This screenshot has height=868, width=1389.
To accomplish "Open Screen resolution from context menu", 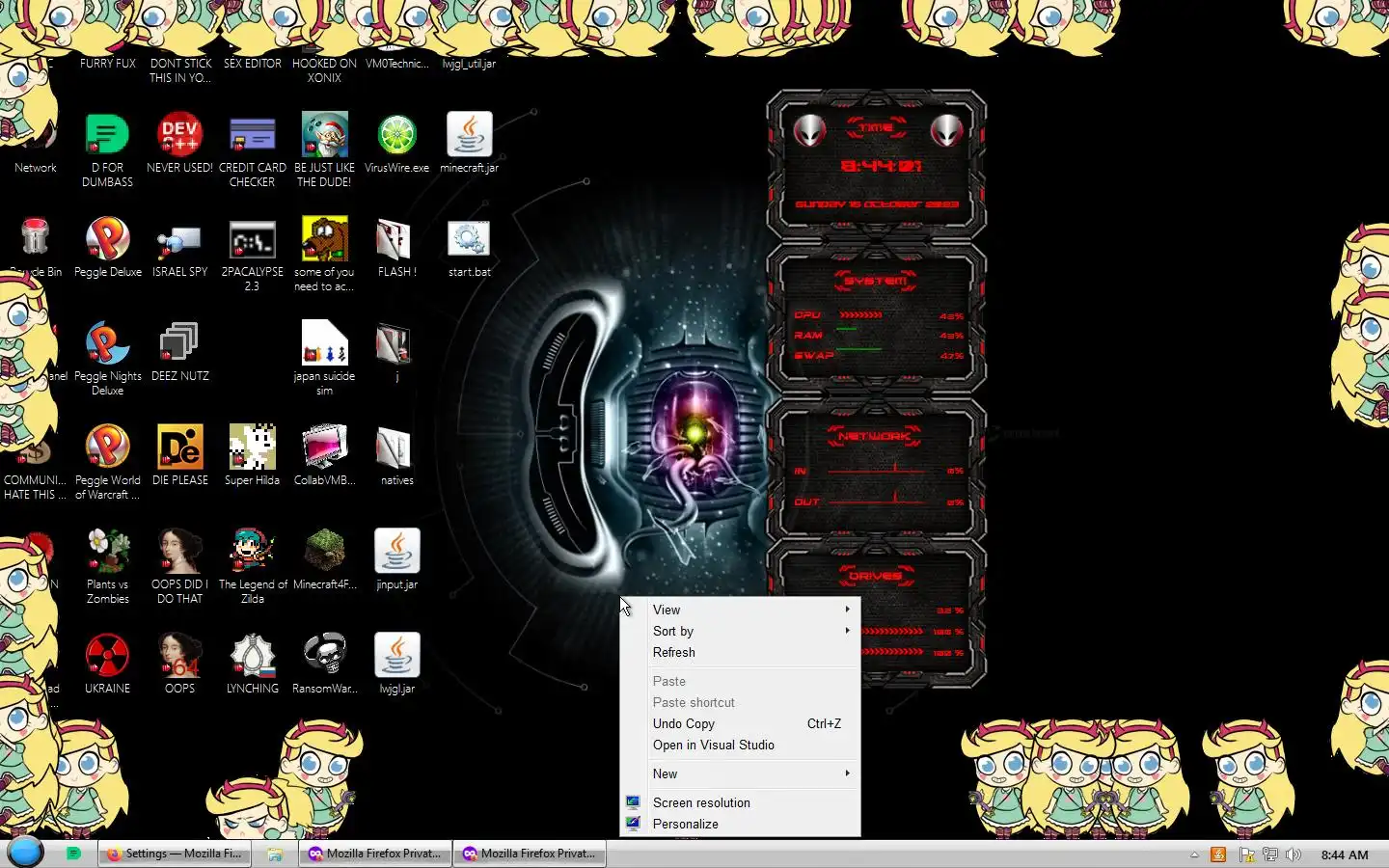I will tap(740, 802).
